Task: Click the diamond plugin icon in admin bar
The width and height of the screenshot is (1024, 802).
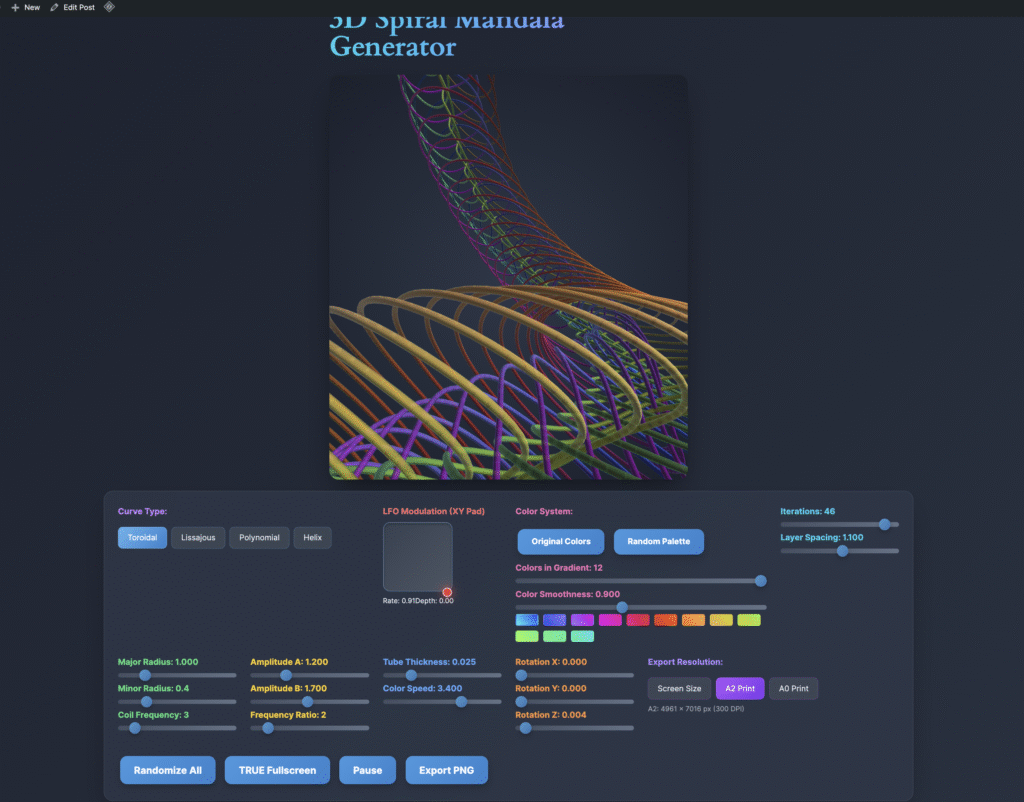Action: coord(109,7)
